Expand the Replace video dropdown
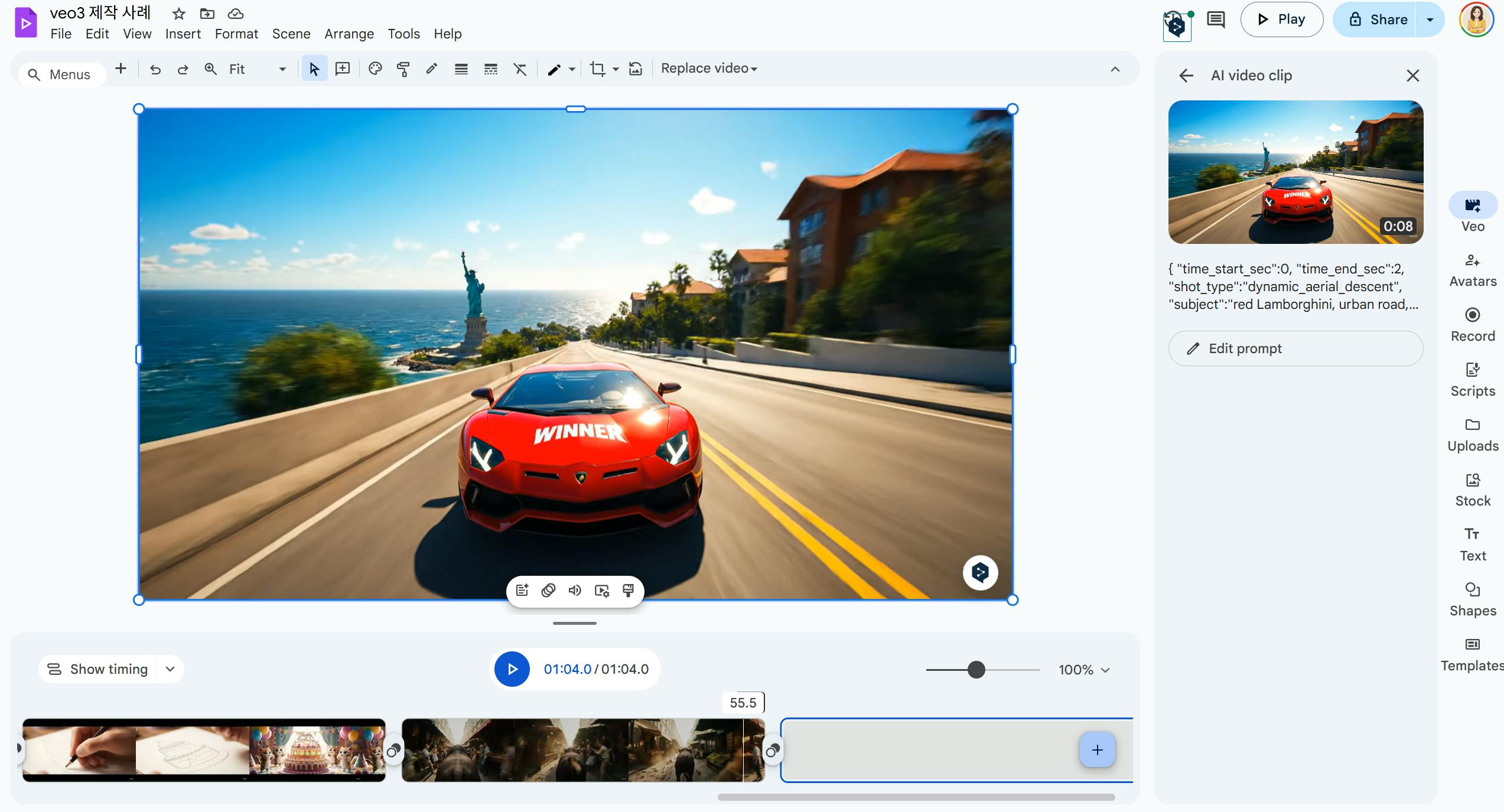 [x=709, y=69]
